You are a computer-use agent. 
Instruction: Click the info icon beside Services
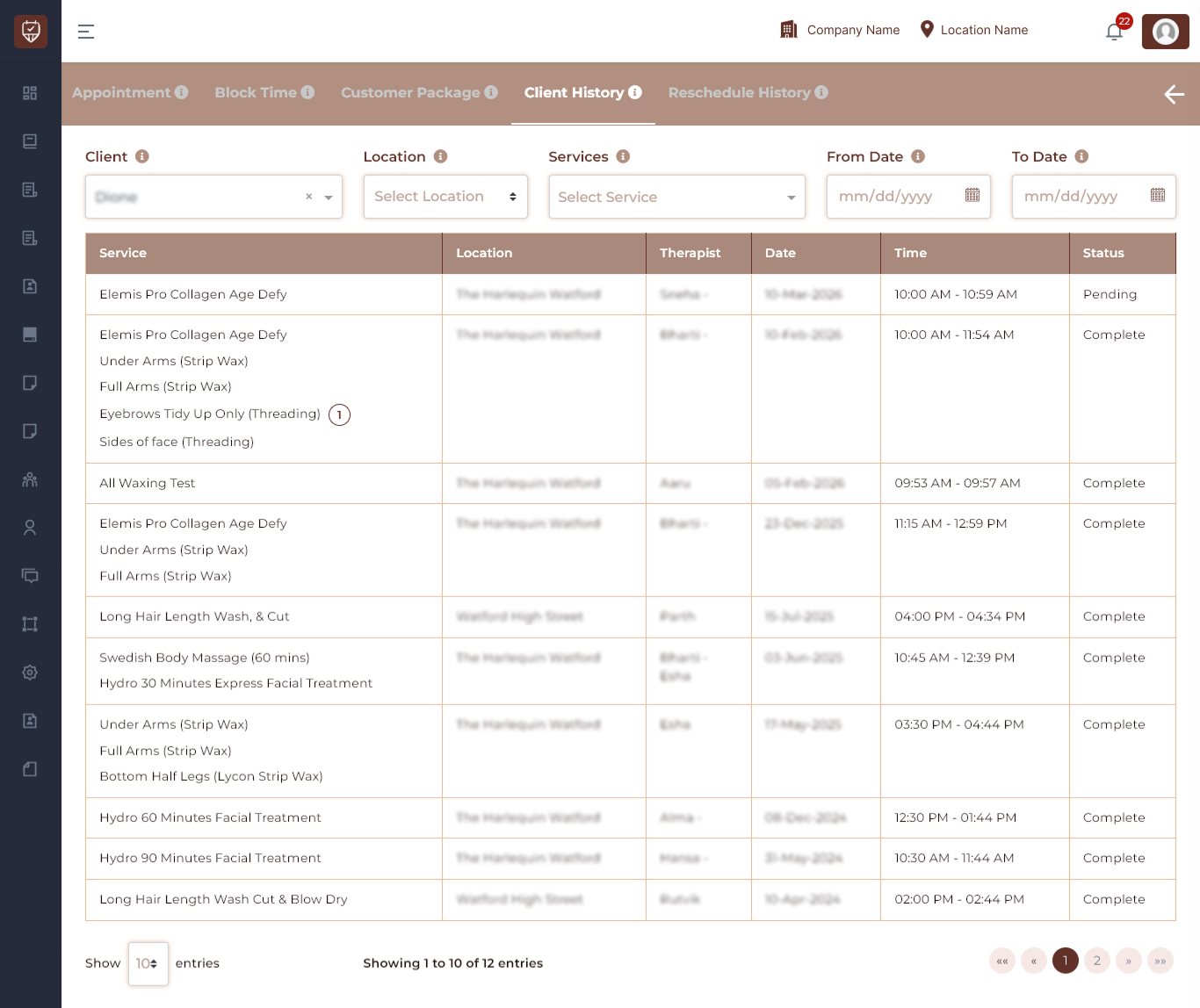point(623,156)
